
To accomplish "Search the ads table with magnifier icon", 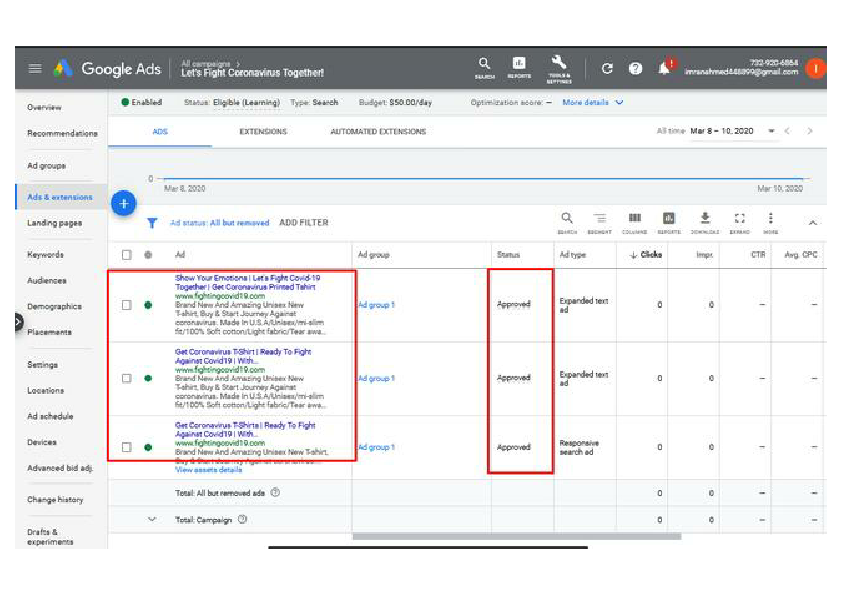I will tap(567, 223).
